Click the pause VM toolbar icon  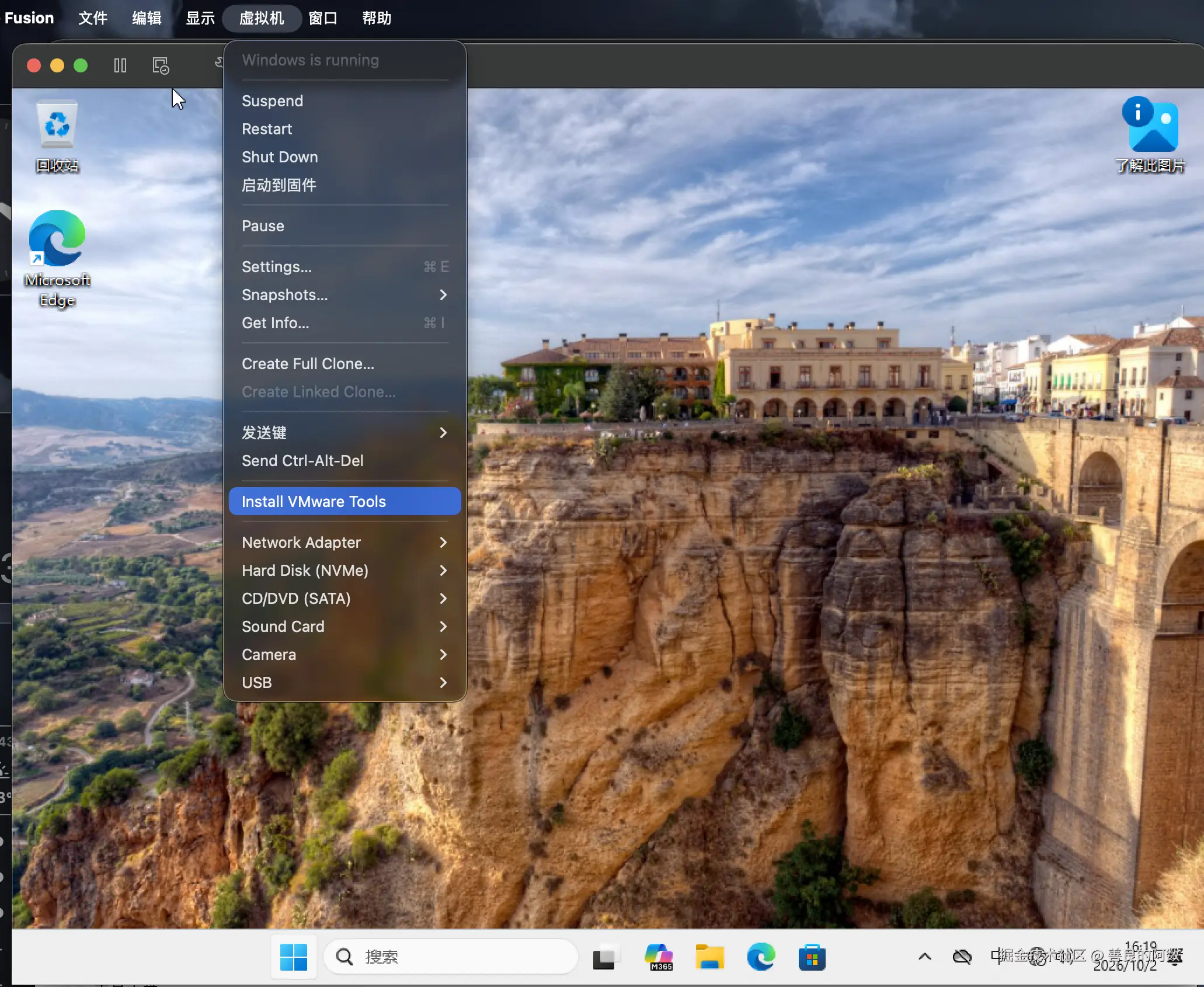click(120, 65)
